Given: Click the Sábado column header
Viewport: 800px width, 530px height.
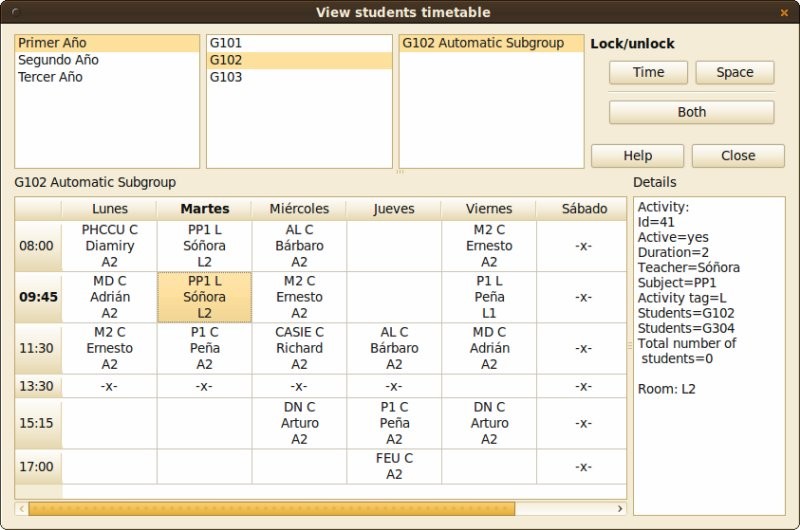Looking at the screenshot, I should (582, 209).
